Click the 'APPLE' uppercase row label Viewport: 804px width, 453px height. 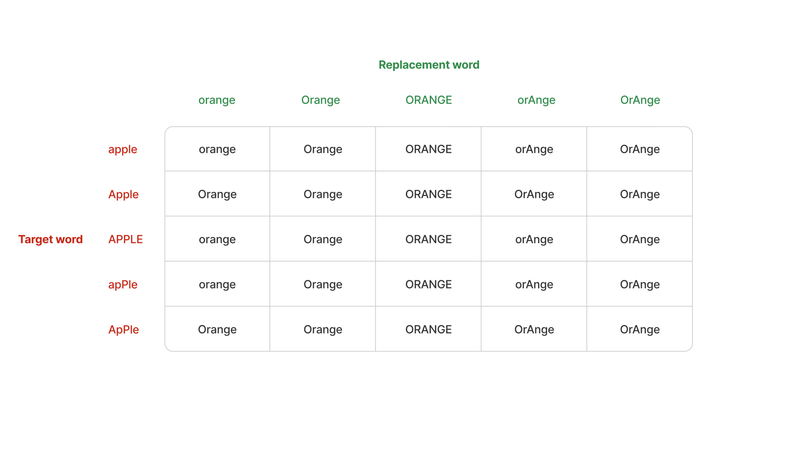126,239
